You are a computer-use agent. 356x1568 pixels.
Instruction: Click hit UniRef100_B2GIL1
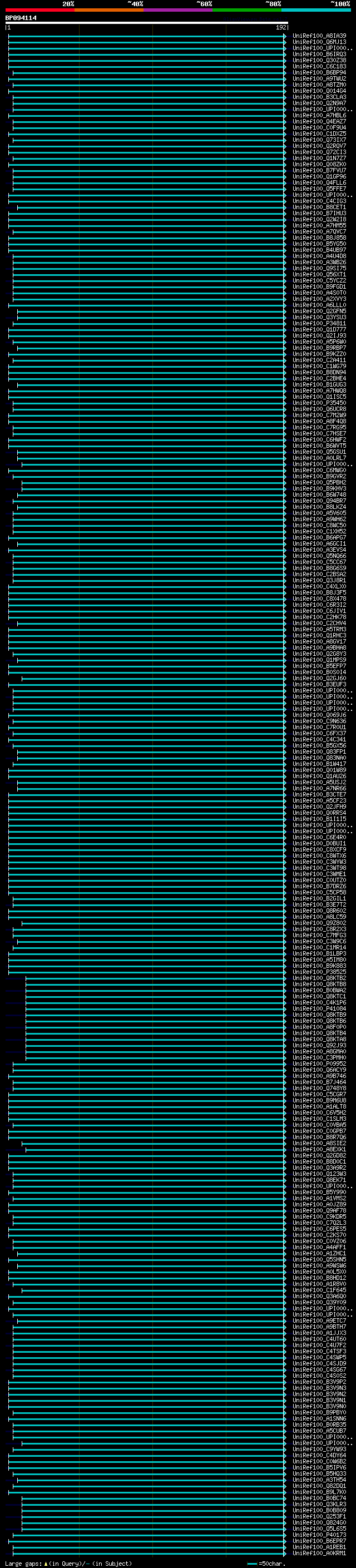(319, 898)
